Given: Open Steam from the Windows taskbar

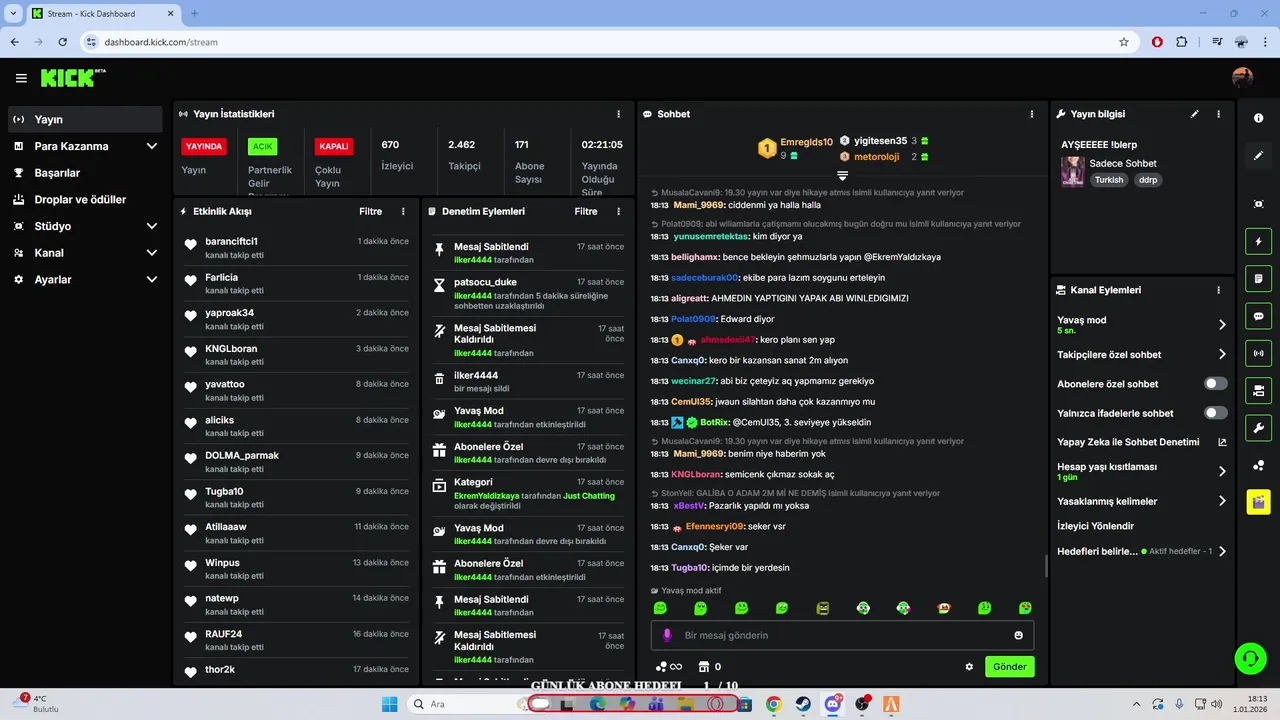Looking at the screenshot, I should tap(803, 704).
